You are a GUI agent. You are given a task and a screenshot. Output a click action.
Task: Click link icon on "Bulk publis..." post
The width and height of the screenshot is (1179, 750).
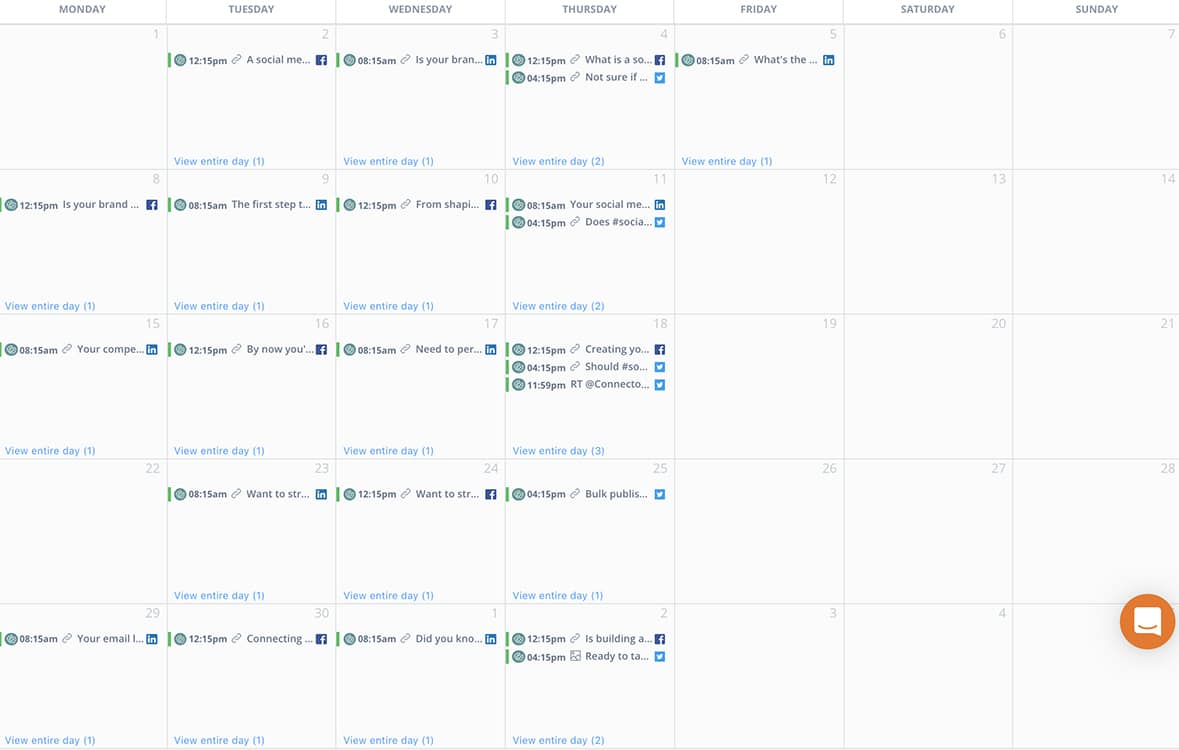(x=575, y=493)
